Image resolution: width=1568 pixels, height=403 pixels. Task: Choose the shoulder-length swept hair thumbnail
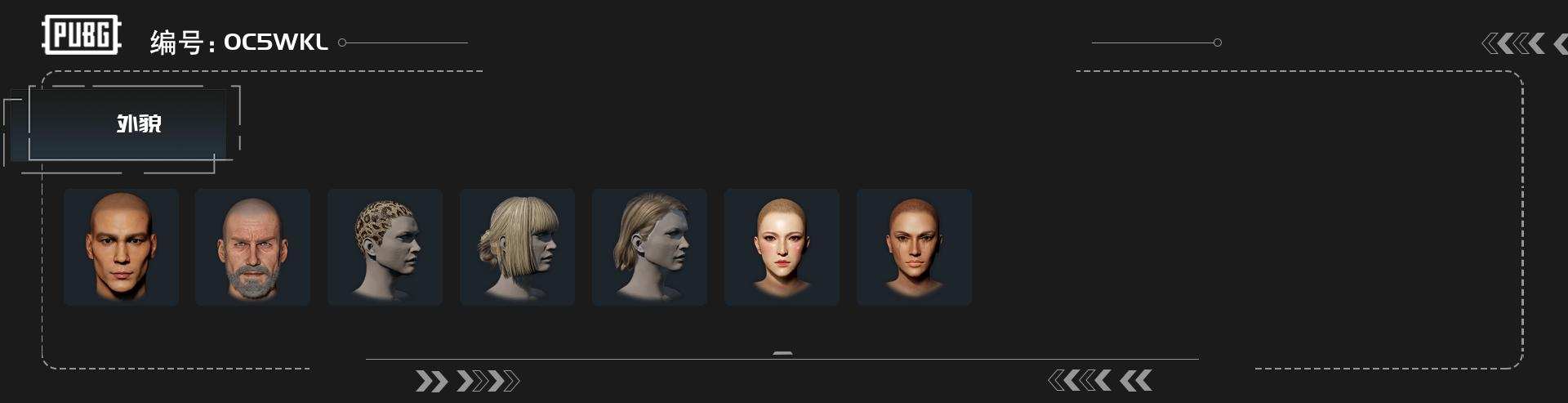(x=650, y=248)
